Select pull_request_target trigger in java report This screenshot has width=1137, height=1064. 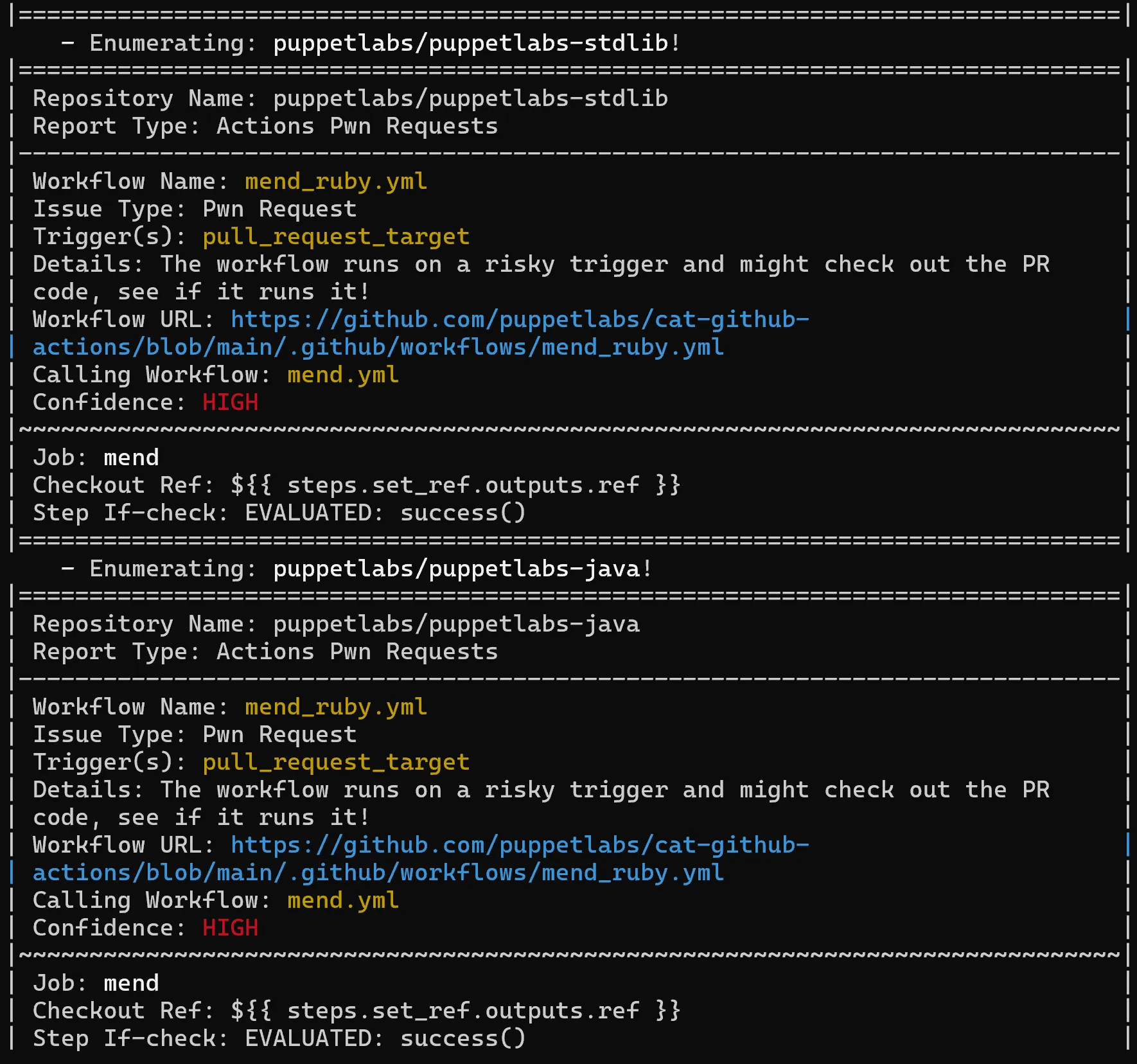336,763
